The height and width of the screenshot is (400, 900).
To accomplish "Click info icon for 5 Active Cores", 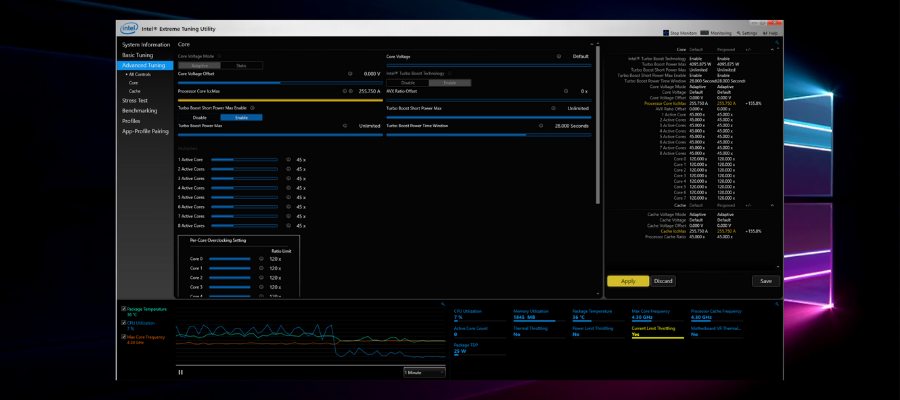I will click(x=288, y=197).
